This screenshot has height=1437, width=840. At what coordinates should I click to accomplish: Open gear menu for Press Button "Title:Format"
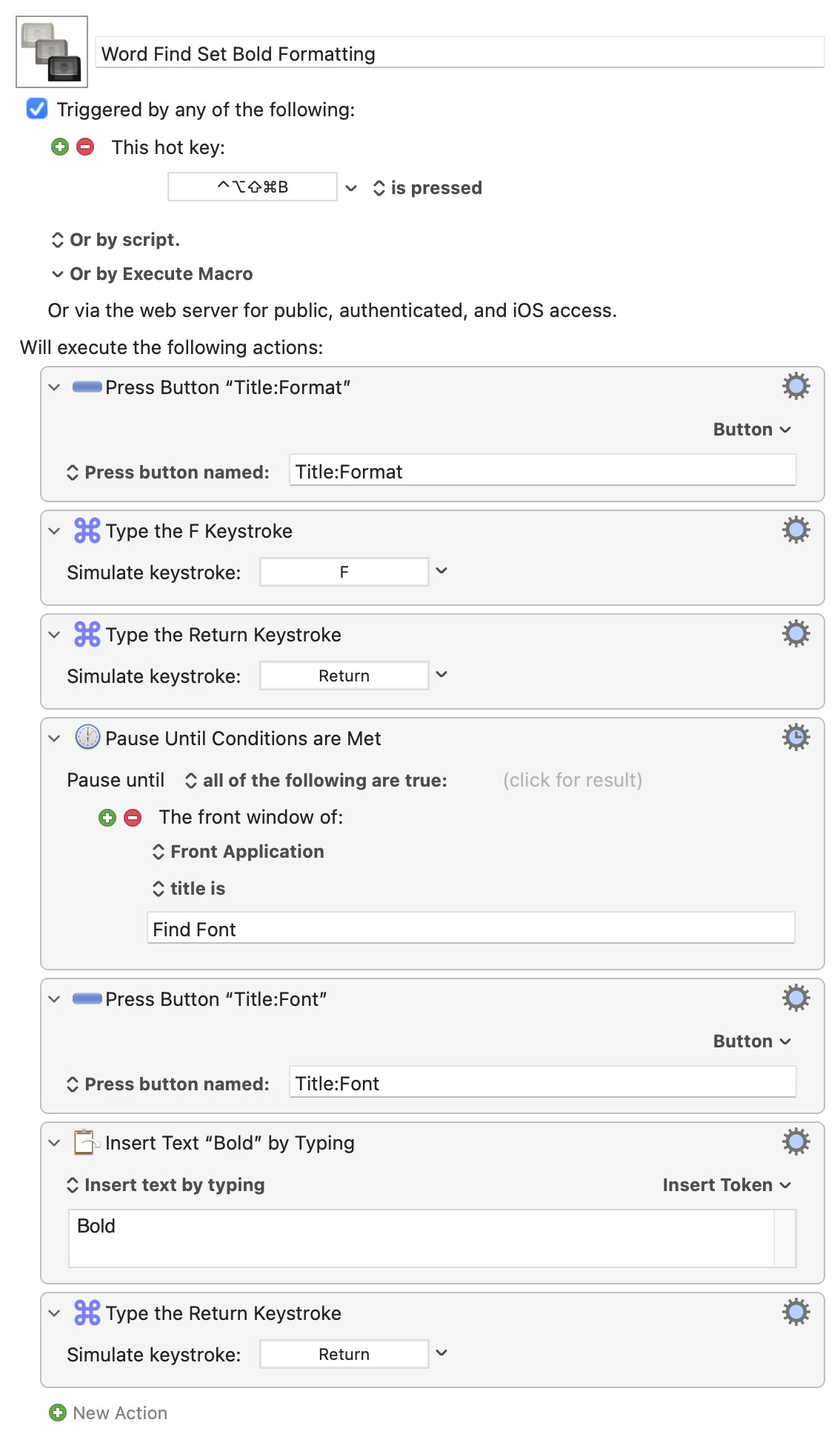796,386
